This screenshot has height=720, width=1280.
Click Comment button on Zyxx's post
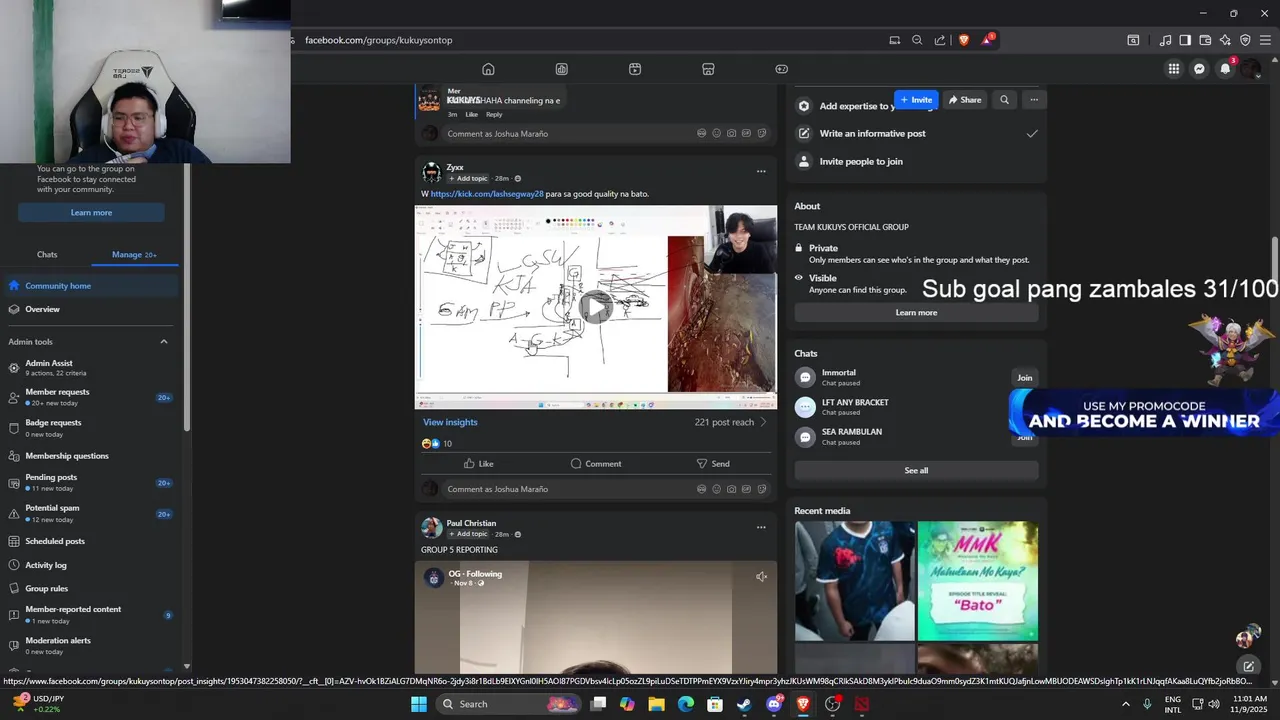point(596,464)
